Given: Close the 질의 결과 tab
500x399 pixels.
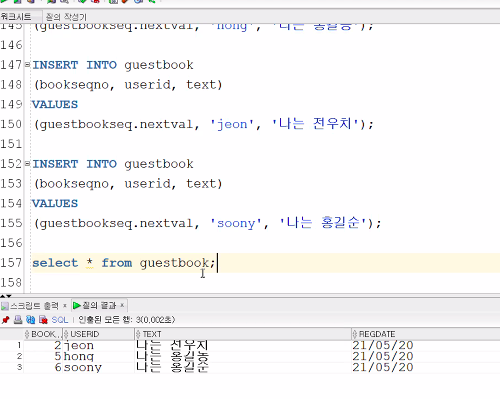Looking at the screenshot, I should pyautogui.click(x=122, y=305).
